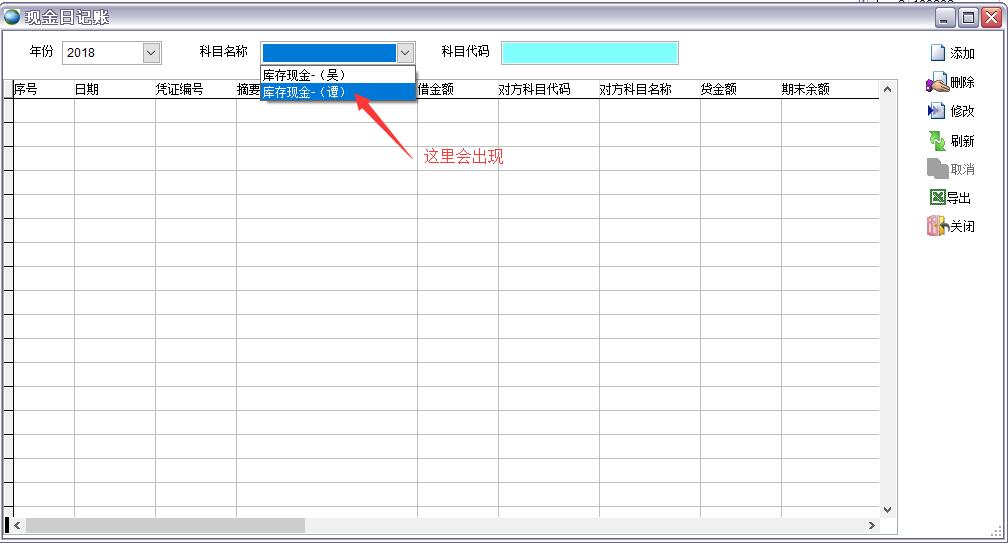This screenshot has width=1008, height=543.
Task: Click the 修改 (Modify) icon
Action: coord(937,111)
